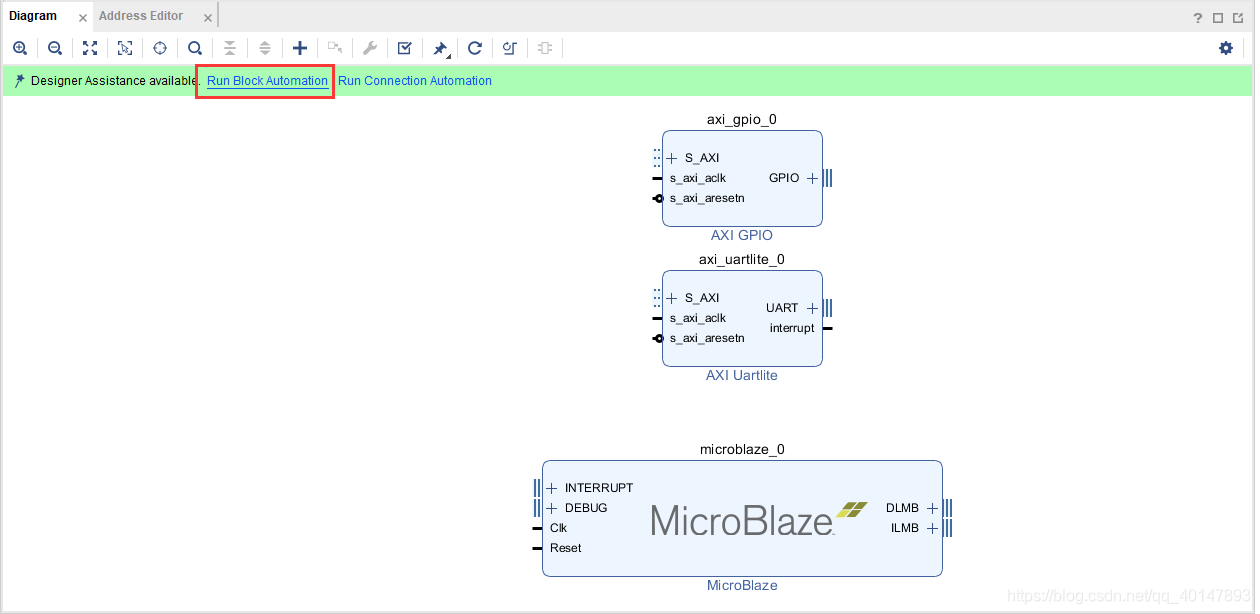The height and width of the screenshot is (614, 1260).
Task: Click the Help question mark icon
Action: pos(1197,16)
